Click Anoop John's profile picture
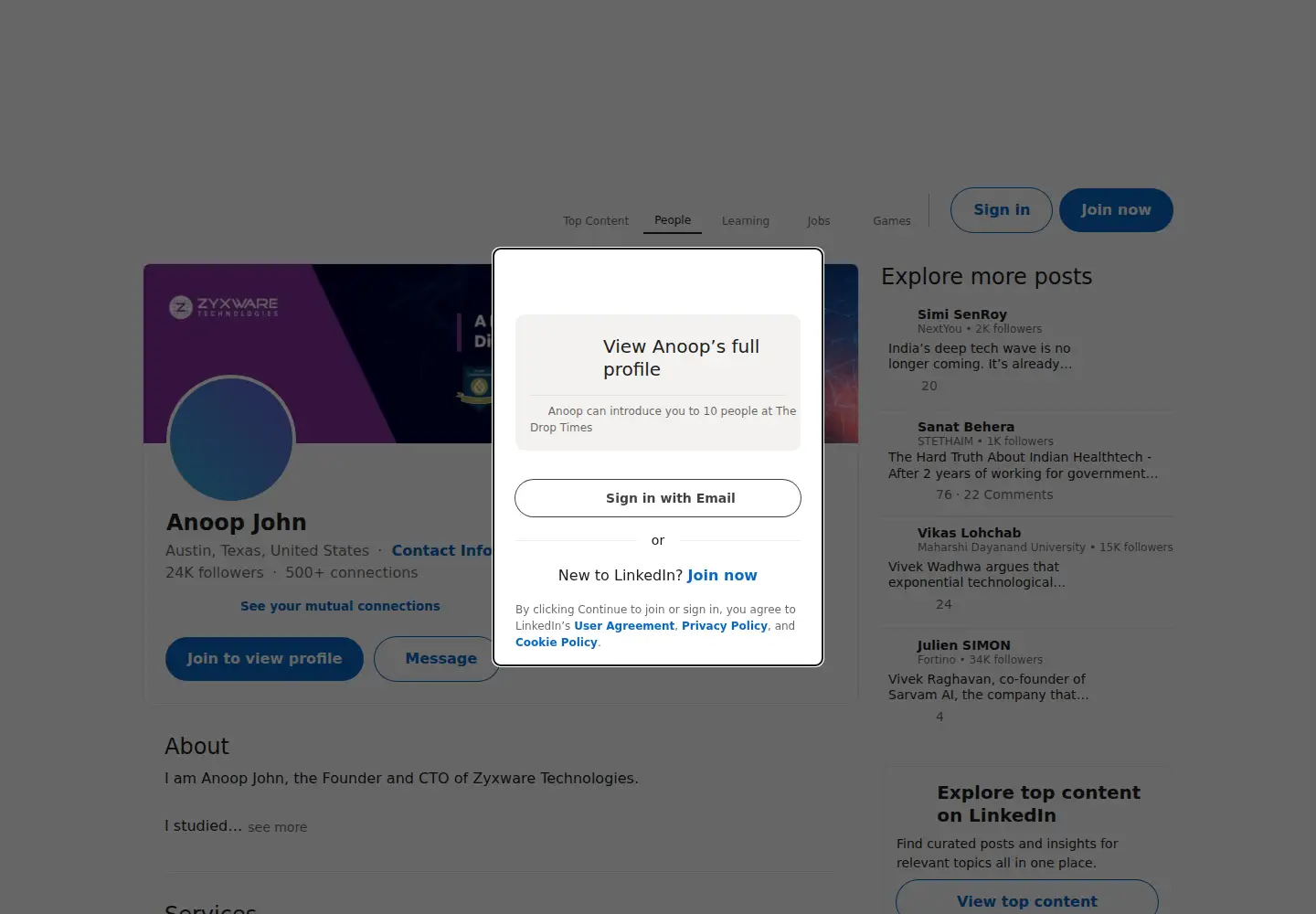 point(231,440)
